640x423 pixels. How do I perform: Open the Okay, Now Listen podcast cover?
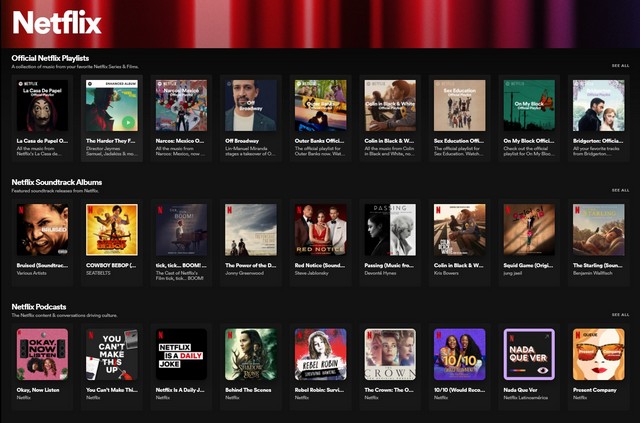point(42,354)
